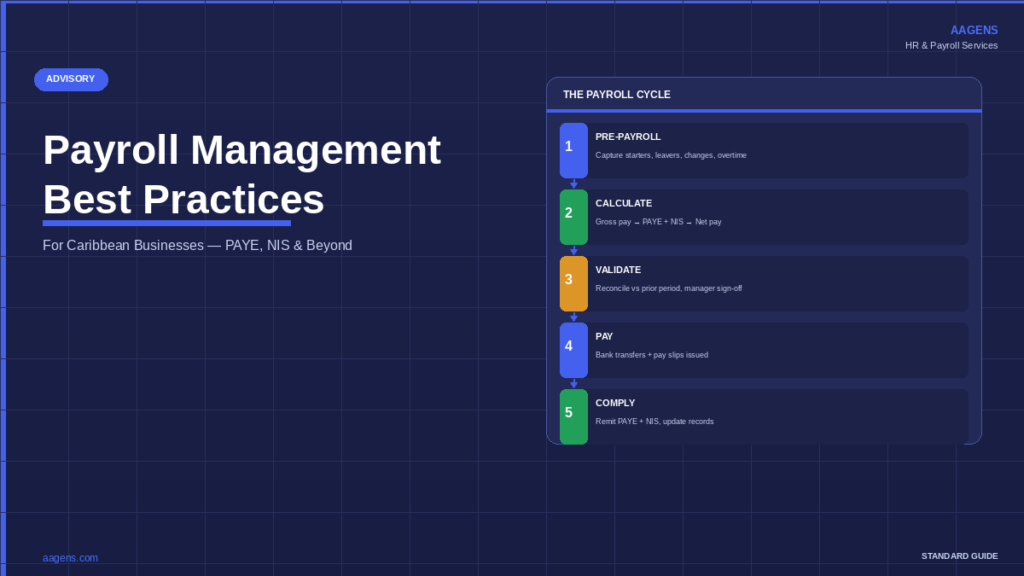
Task: Open the aagens.com link
Action: tap(70, 558)
